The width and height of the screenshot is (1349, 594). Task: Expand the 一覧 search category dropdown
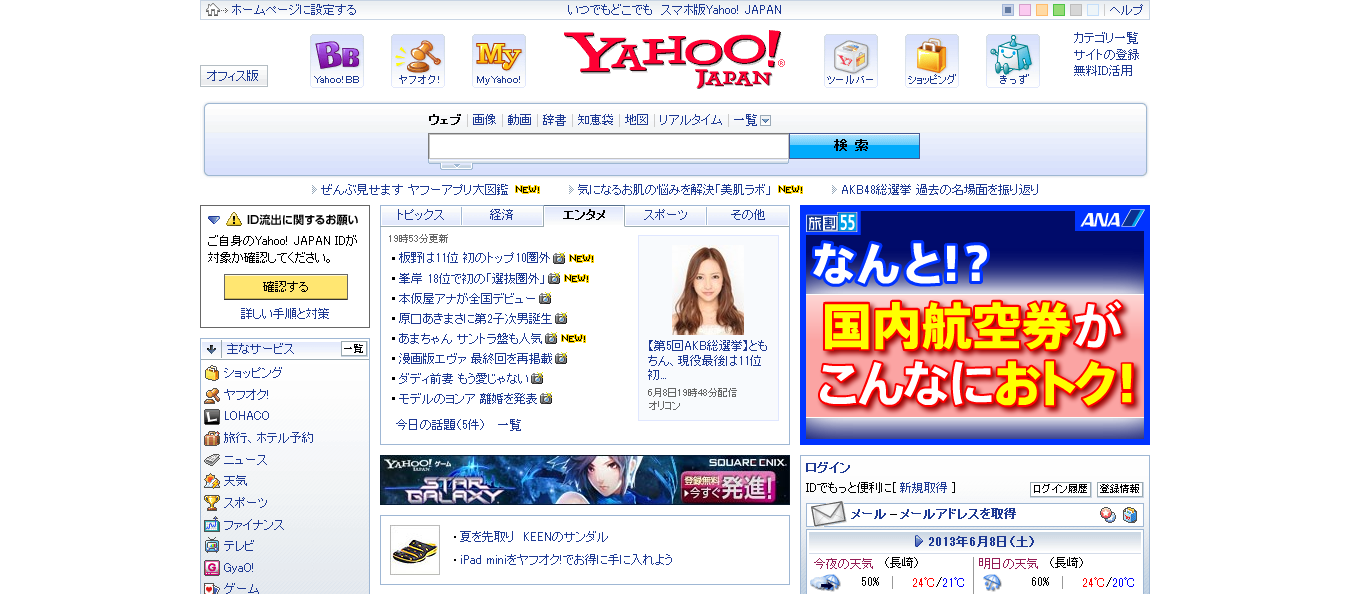tap(766, 120)
